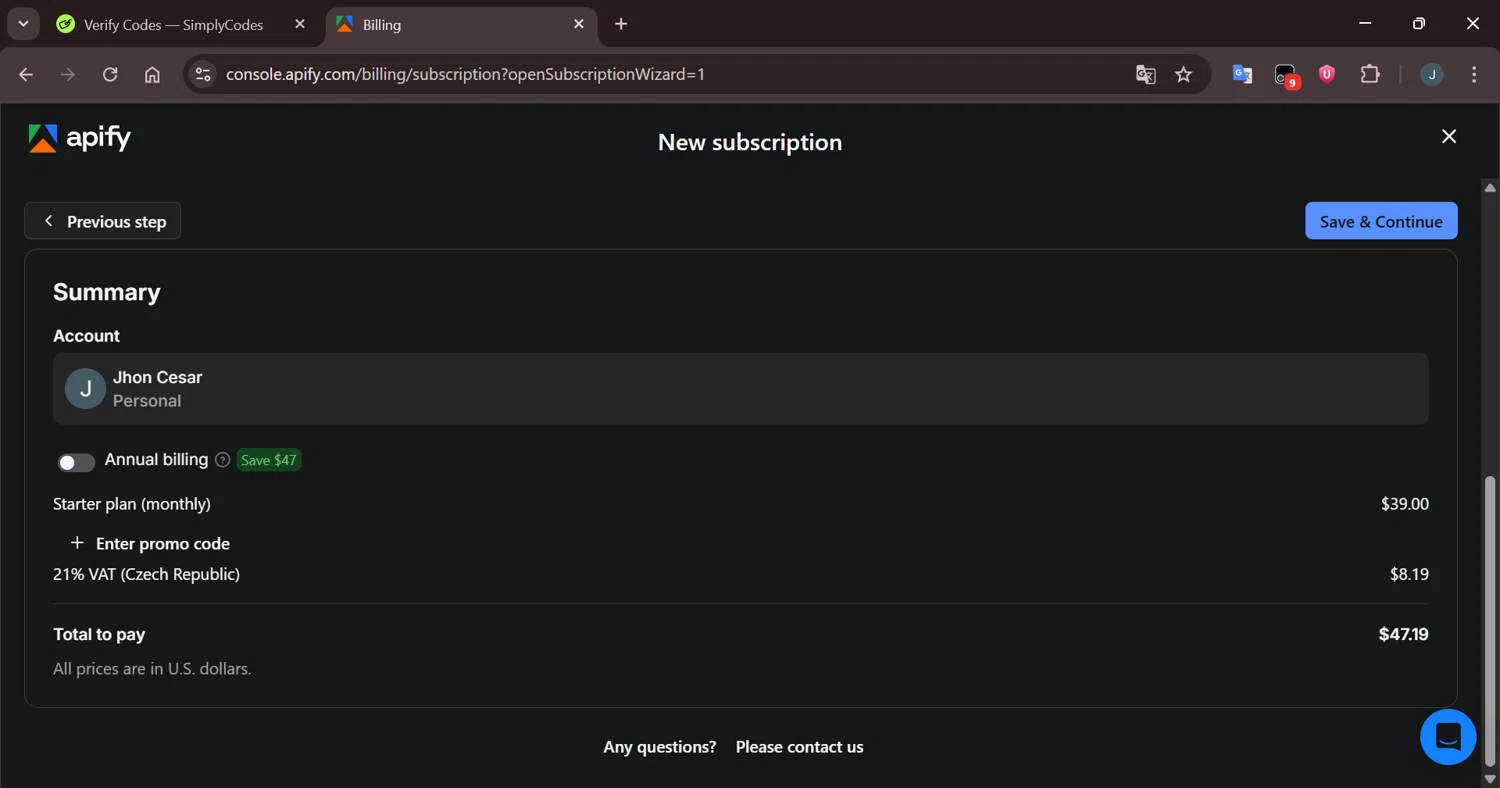This screenshot has height=788, width=1500.
Task: Restore down the browser window
Action: 1419,23
